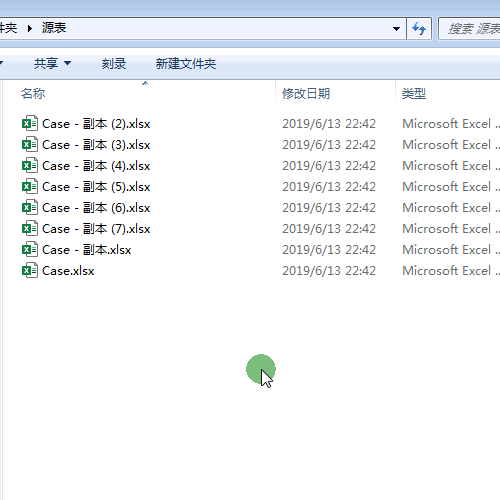Click the Microsoft Excel type of Case - 副本 (3).xlsx
Screen dimensions: 500x500
451,145
